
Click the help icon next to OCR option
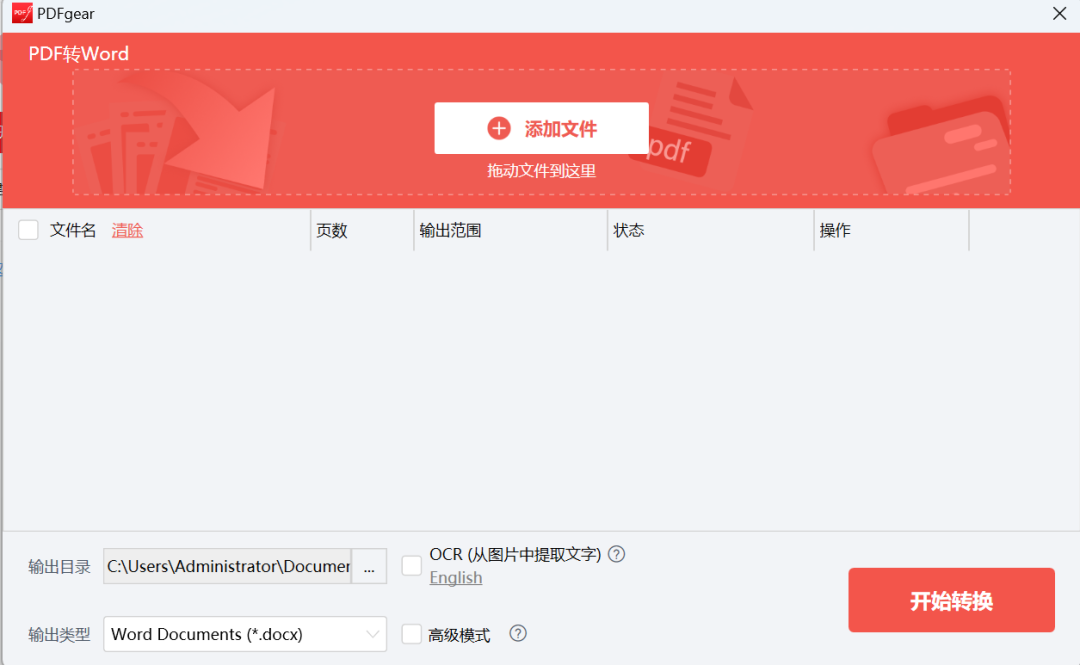point(616,554)
